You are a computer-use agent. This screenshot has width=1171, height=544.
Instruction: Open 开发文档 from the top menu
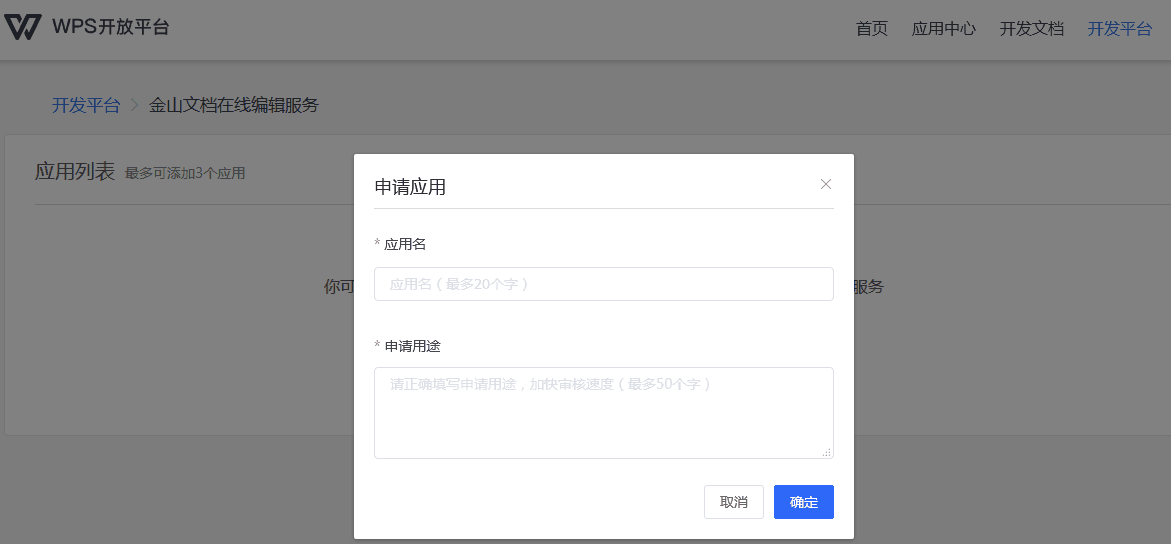[1031, 29]
